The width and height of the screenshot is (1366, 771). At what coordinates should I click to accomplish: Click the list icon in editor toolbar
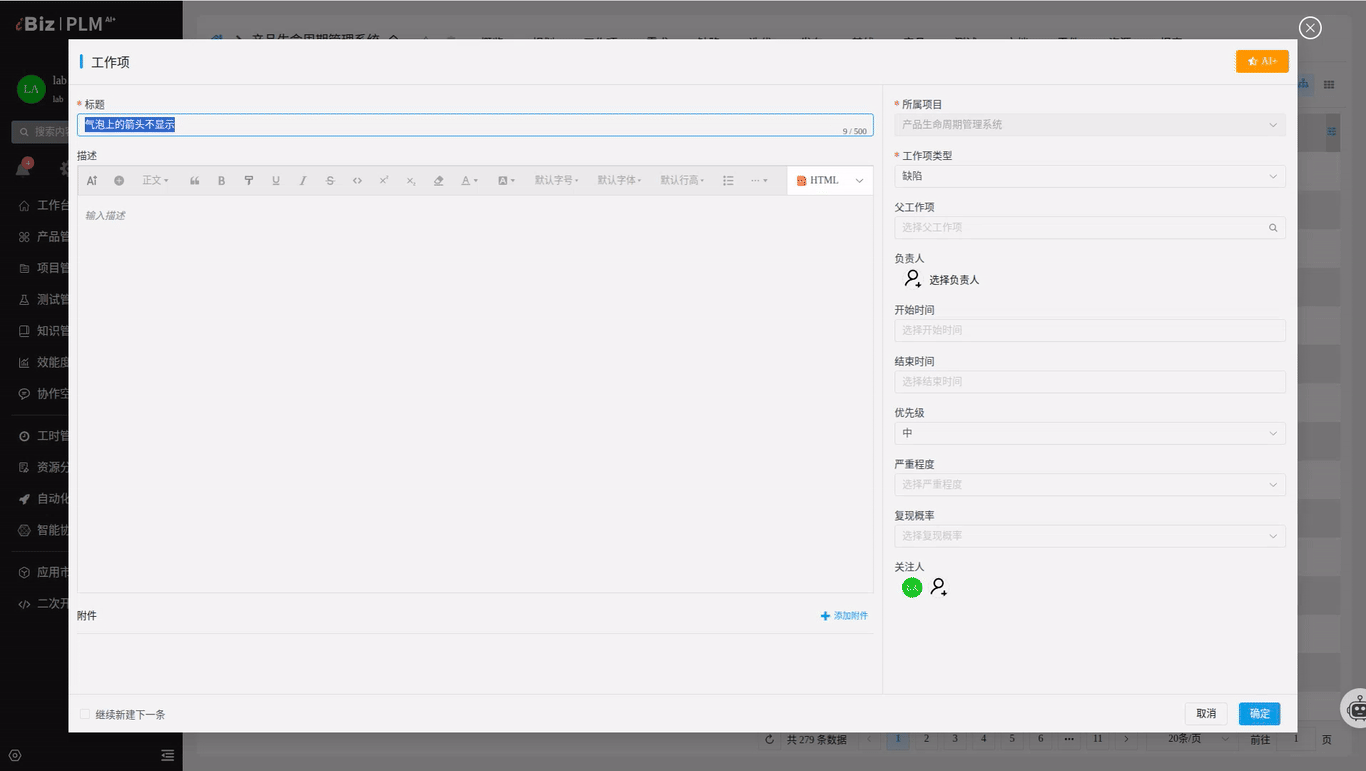click(x=728, y=181)
